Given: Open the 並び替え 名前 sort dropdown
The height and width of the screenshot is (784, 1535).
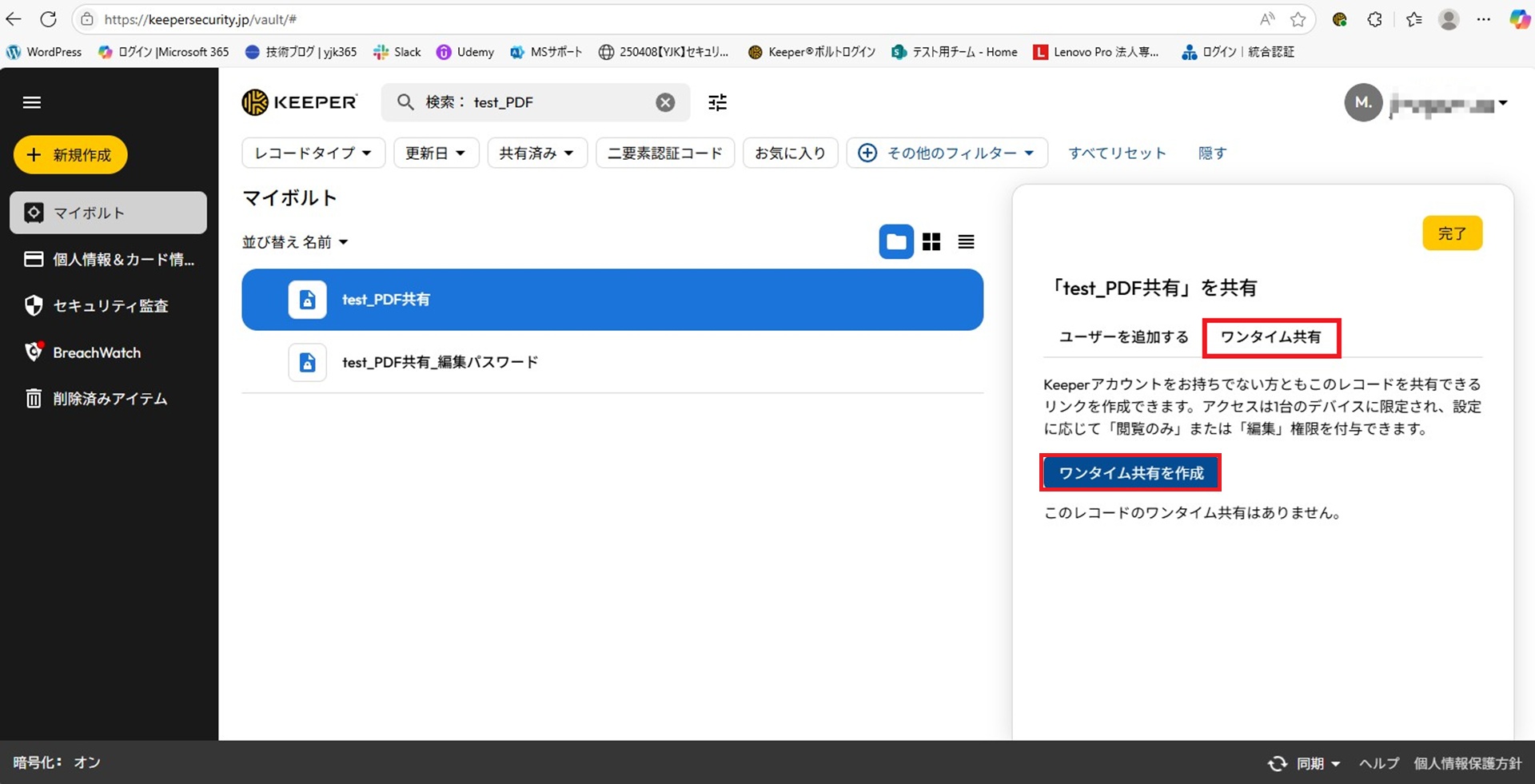Looking at the screenshot, I should coord(295,242).
